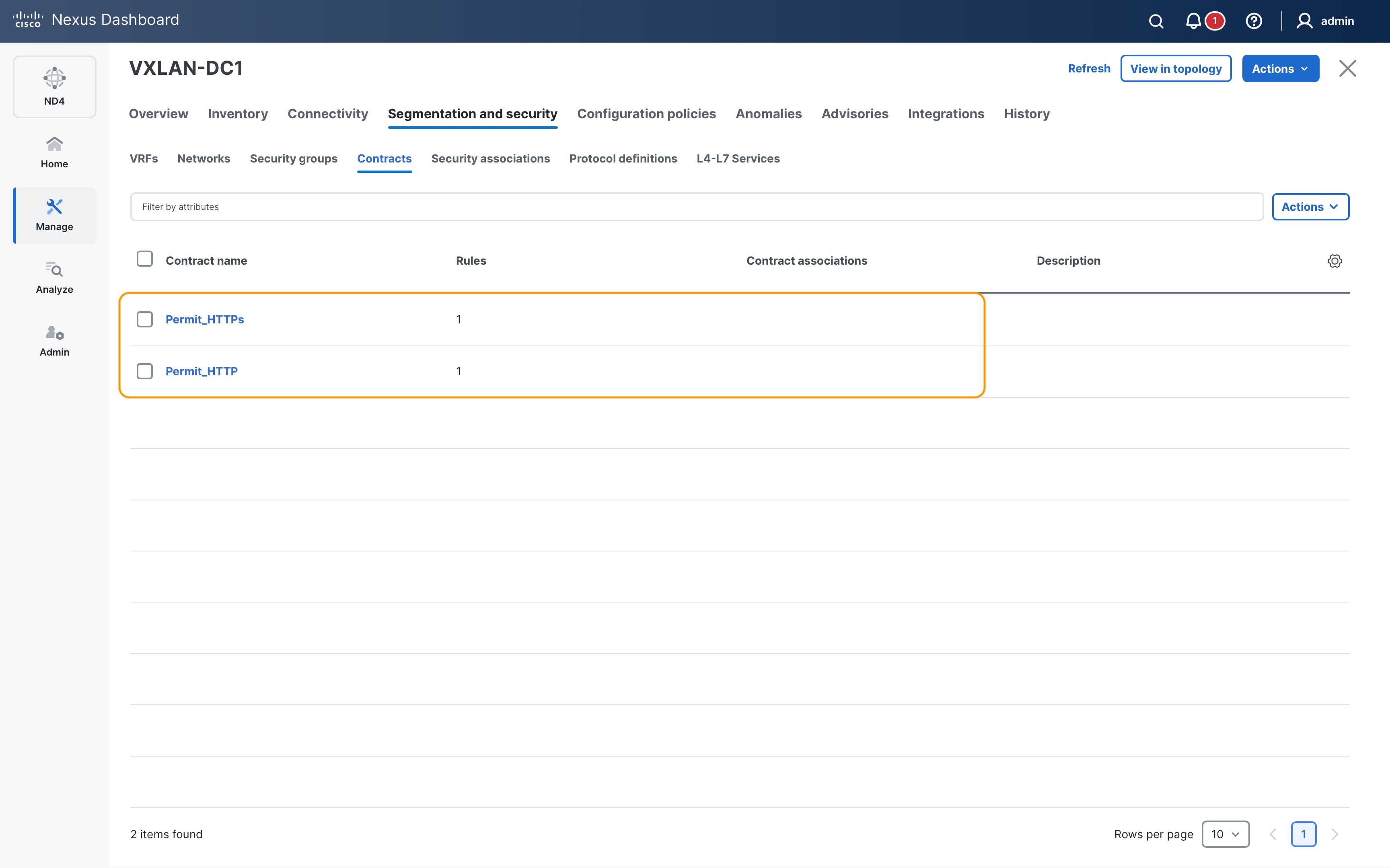Switch to Connectivity tab
The width and height of the screenshot is (1390, 868).
click(328, 114)
